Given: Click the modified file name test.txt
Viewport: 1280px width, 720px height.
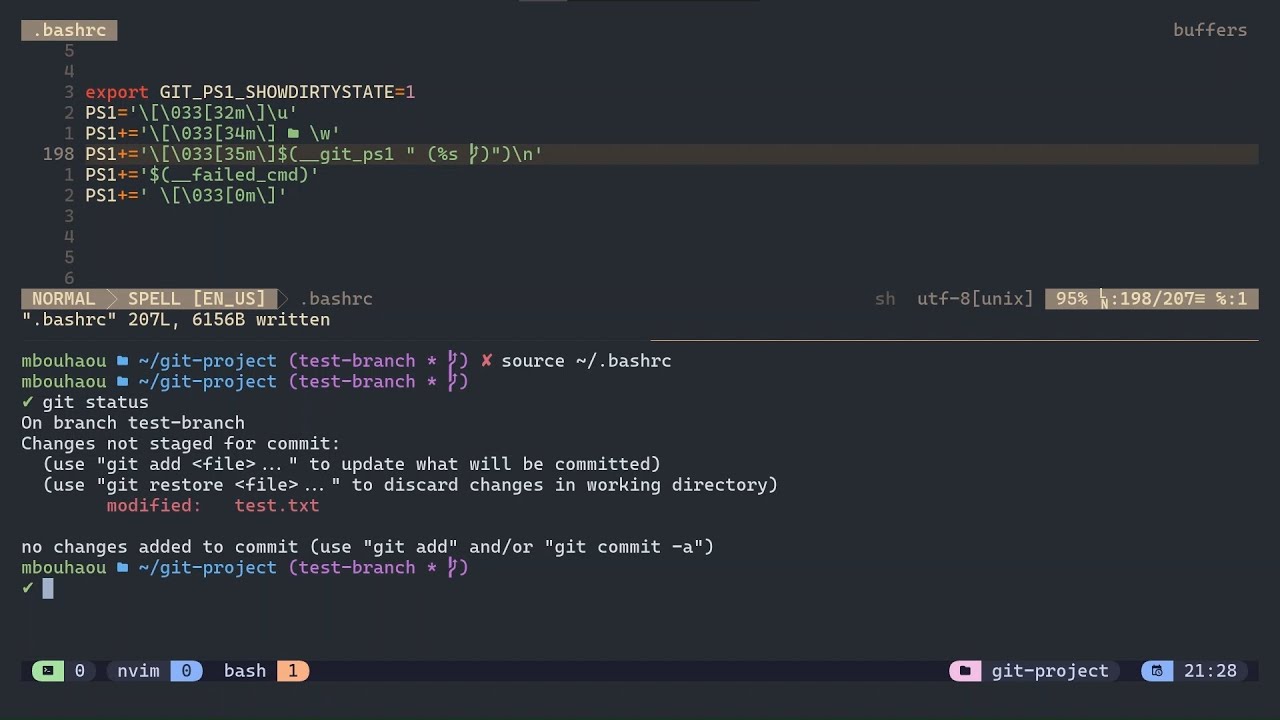Looking at the screenshot, I should click(x=277, y=506).
